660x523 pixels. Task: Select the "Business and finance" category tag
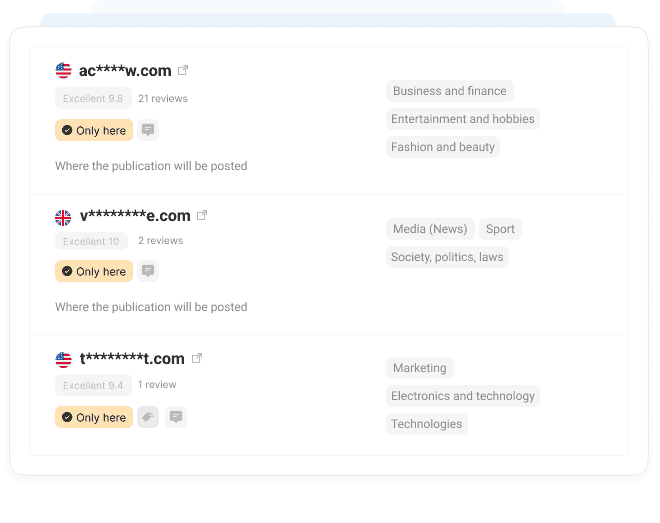pos(450,91)
